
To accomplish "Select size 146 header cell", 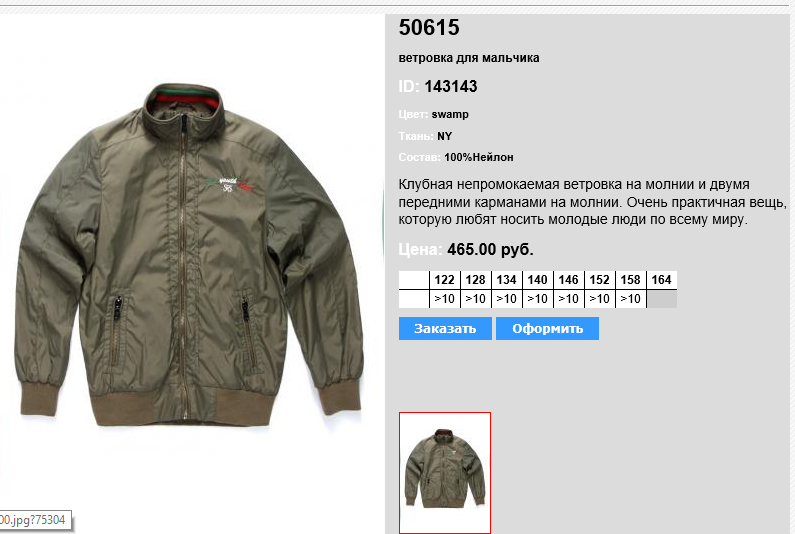I will 568,280.
